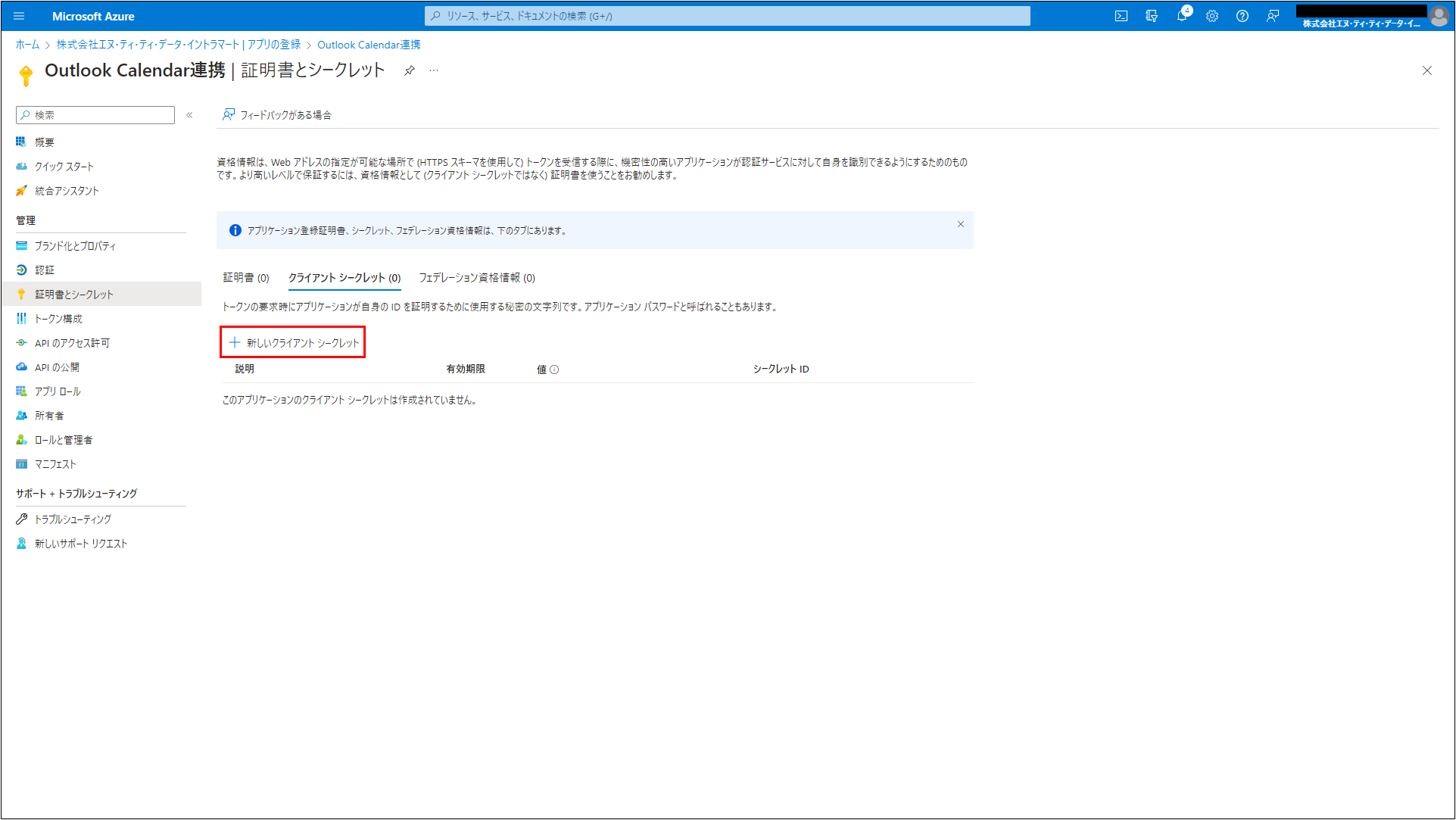Click the クイック スタート cloud icon
The height and width of the screenshot is (820, 1456).
[x=21, y=166]
